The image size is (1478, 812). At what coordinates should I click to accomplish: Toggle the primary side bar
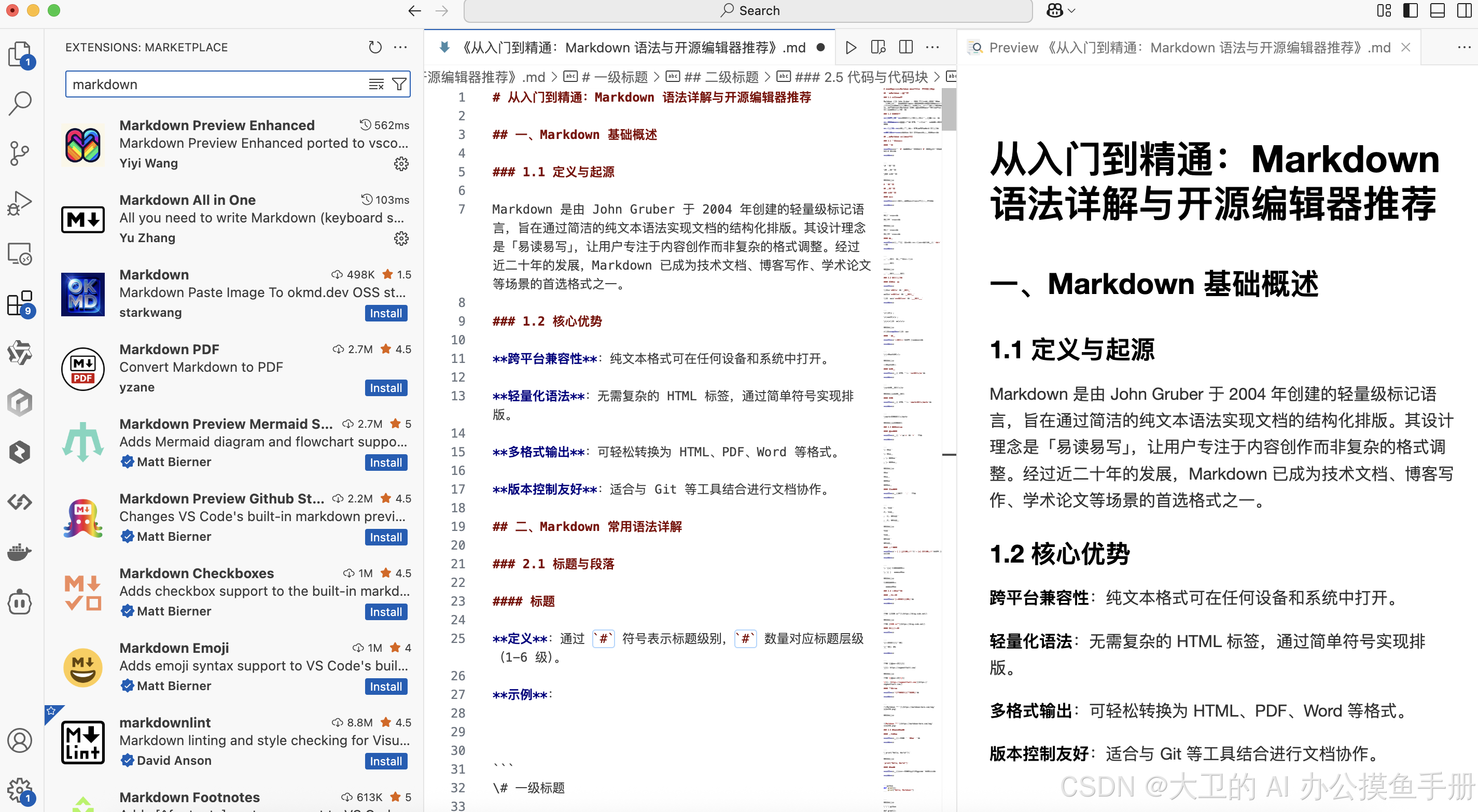point(1410,10)
